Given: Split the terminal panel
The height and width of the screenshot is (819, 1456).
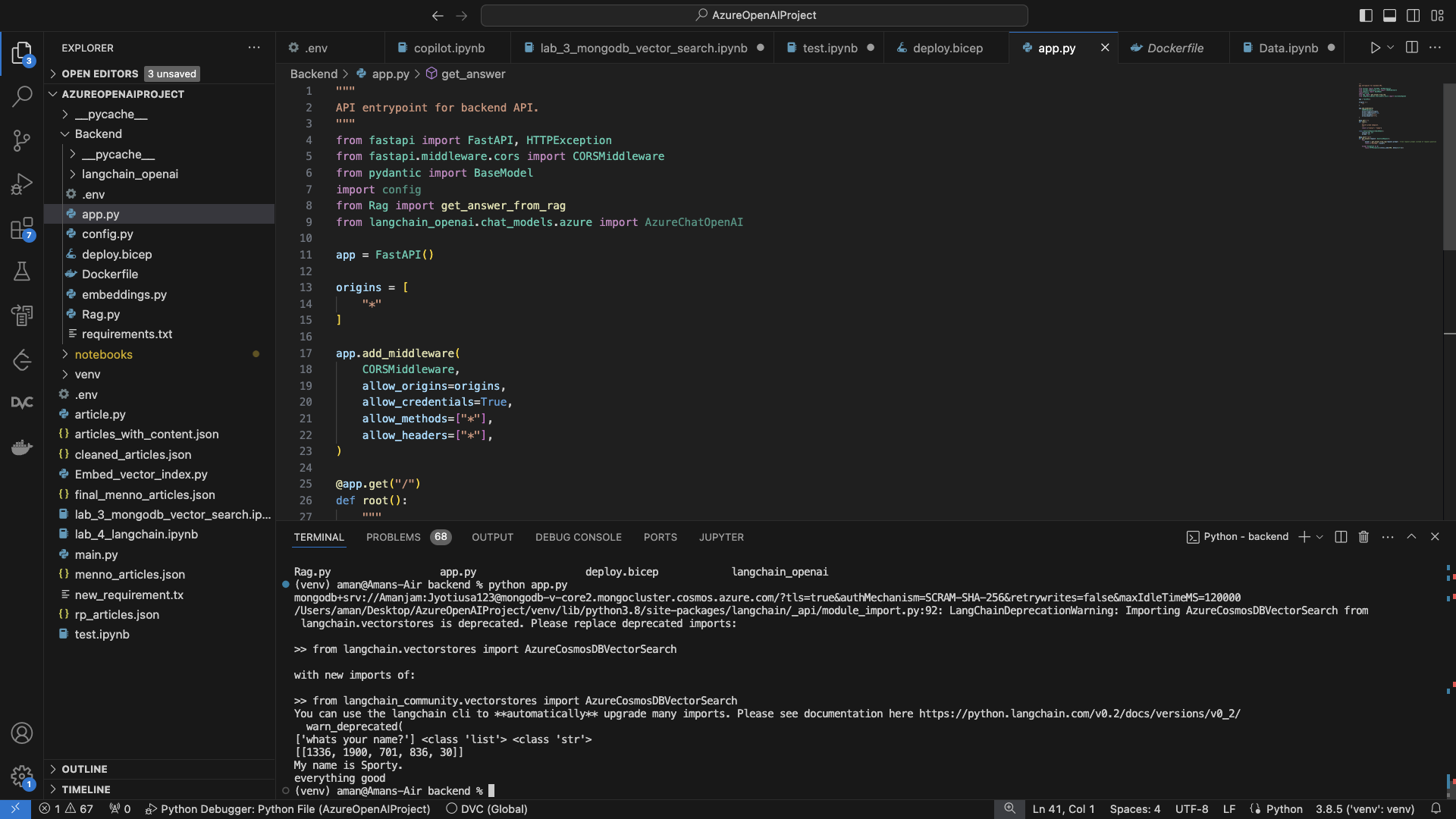Looking at the screenshot, I should (x=1341, y=537).
